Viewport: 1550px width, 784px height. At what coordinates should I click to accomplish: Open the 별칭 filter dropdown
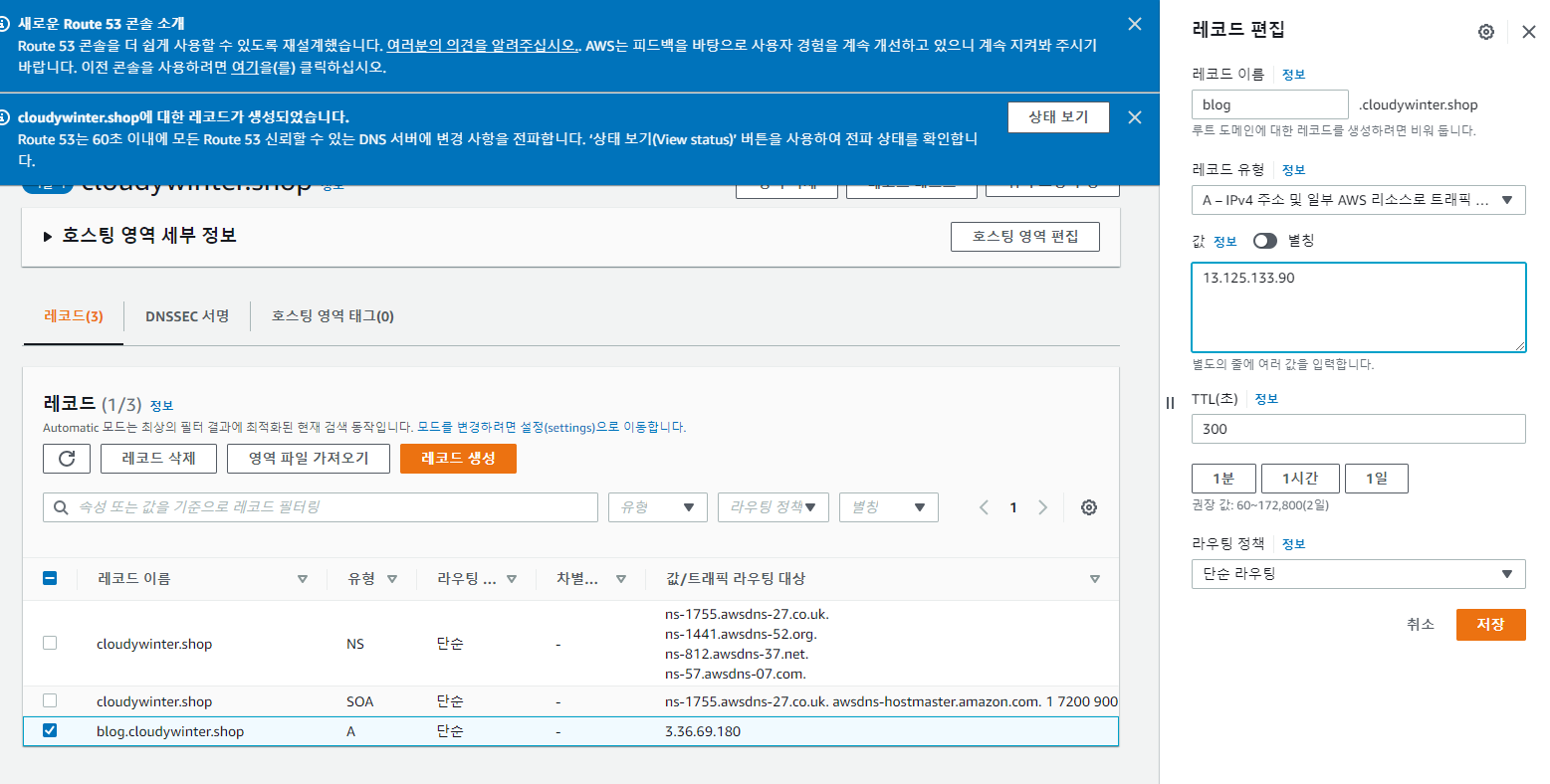pos(889,507)
